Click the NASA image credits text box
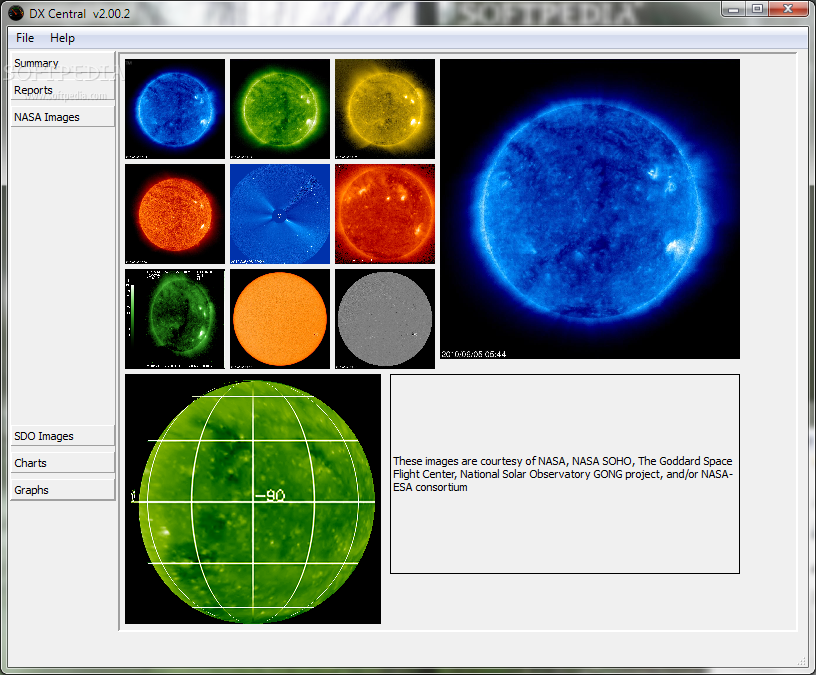This screenshot has height=675, width=816. click(565, 474)
